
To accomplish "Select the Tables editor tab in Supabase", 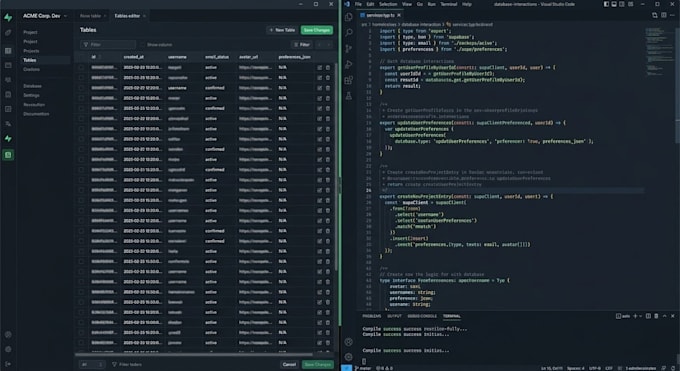I will click(129, 16).
